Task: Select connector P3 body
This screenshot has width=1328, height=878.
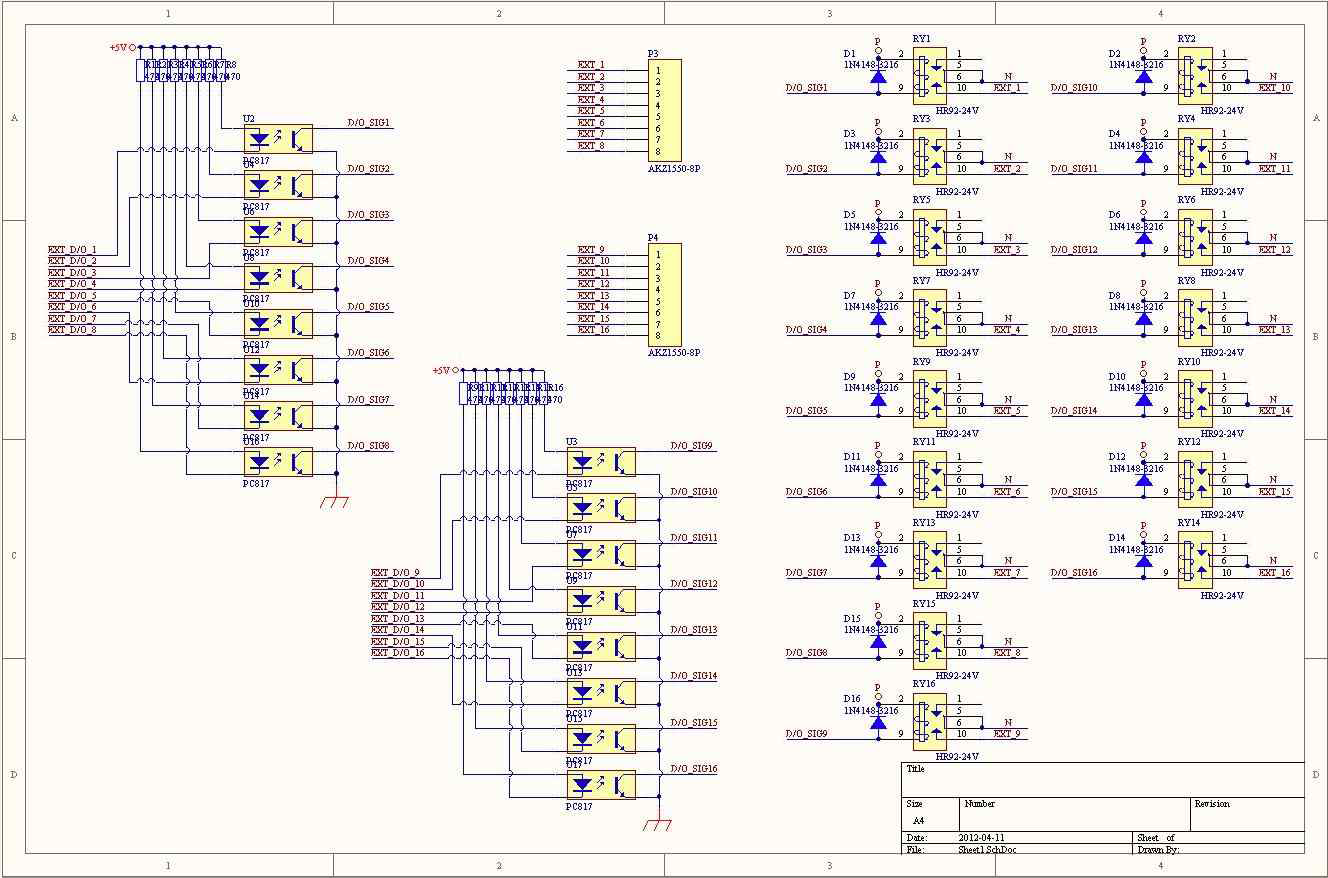Action: 664,110
